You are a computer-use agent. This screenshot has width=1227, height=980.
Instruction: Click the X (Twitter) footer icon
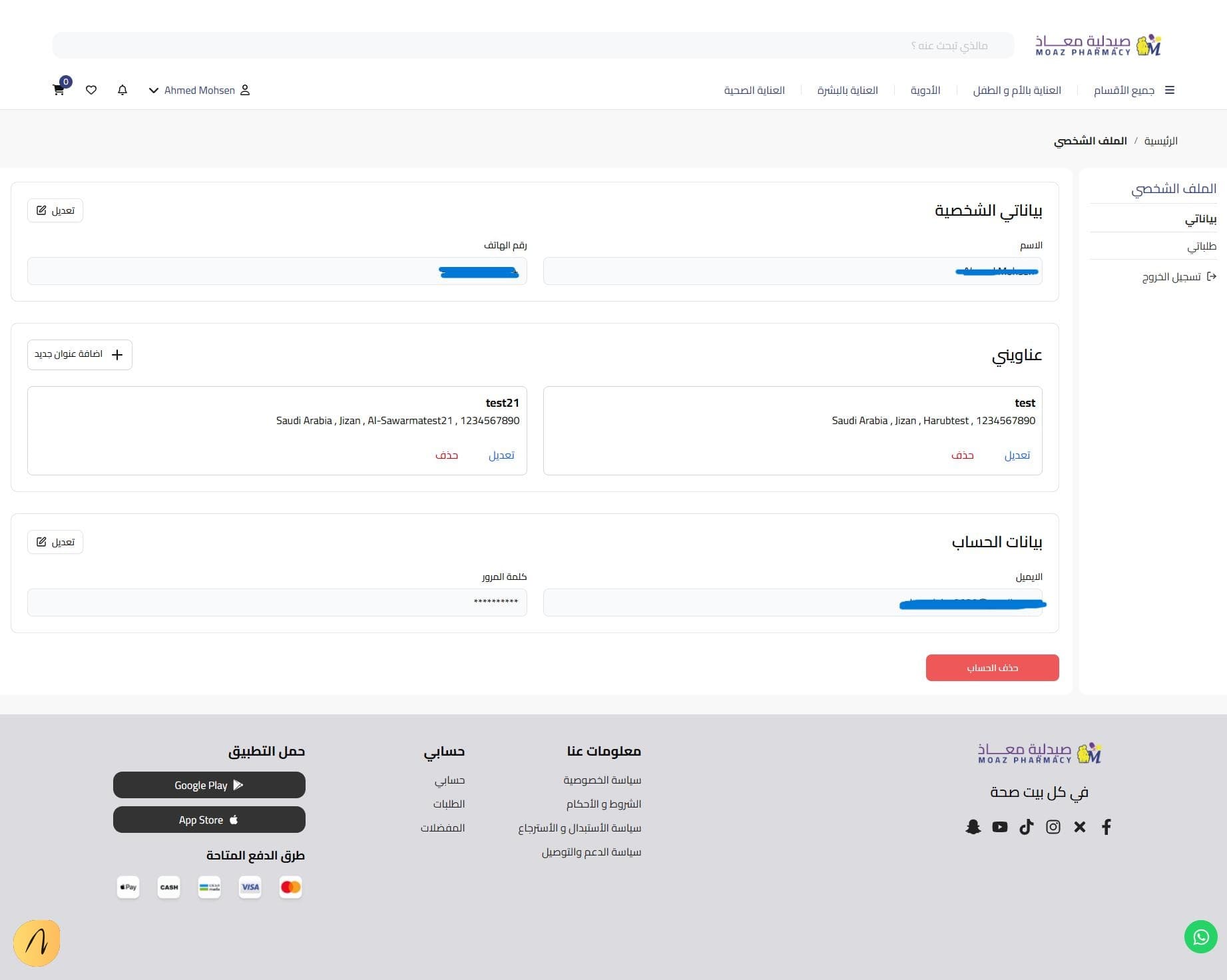tap(1079, 827)
